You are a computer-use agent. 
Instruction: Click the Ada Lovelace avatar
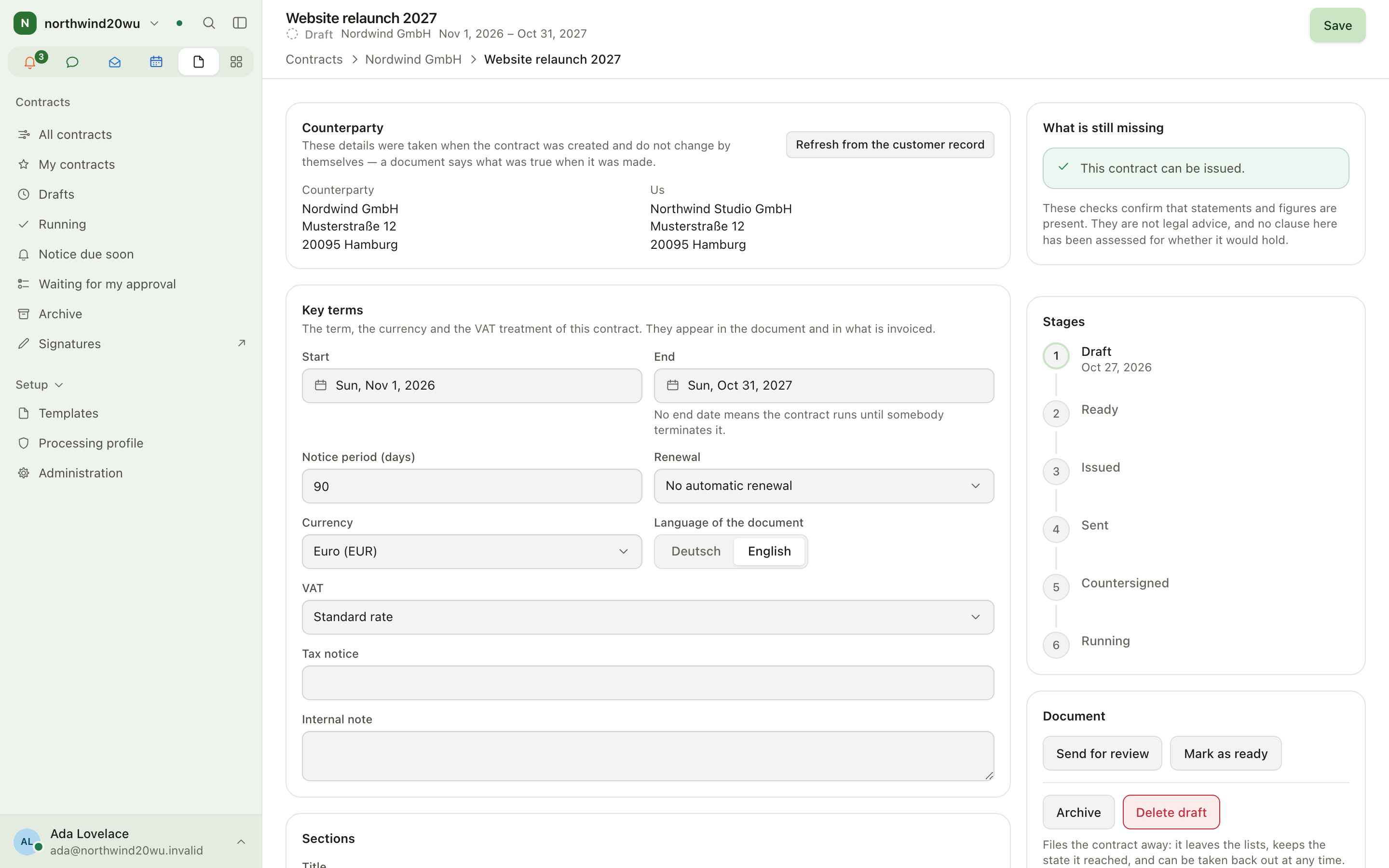27,841
